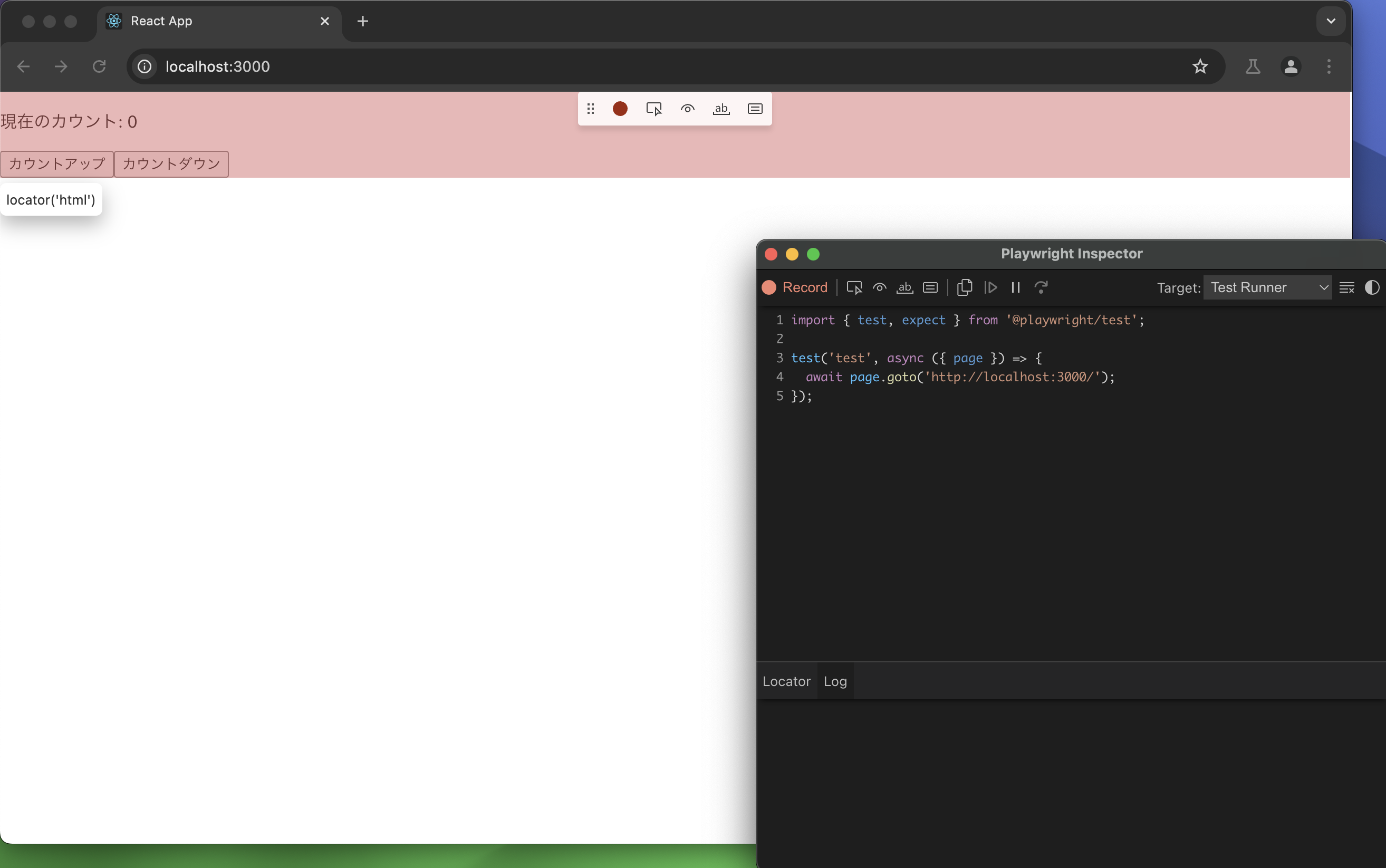Screen dimensions: 1386x868
Task: Click the カウントダウン button
Action: 170,163
